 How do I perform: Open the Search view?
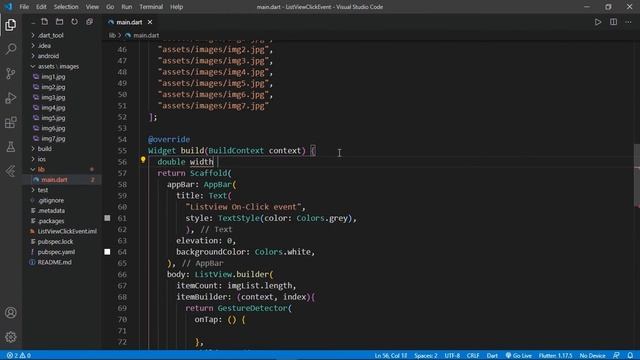point(11,49)
